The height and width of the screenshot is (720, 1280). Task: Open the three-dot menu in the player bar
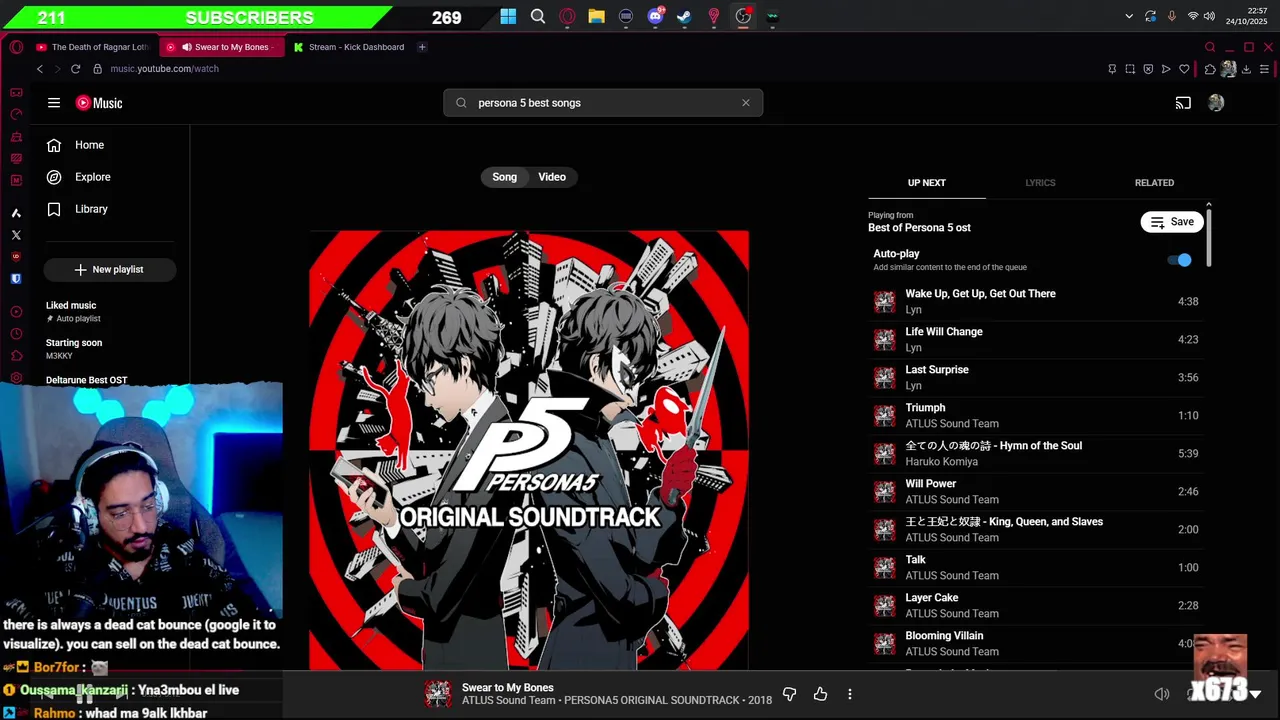click(850, 694)
